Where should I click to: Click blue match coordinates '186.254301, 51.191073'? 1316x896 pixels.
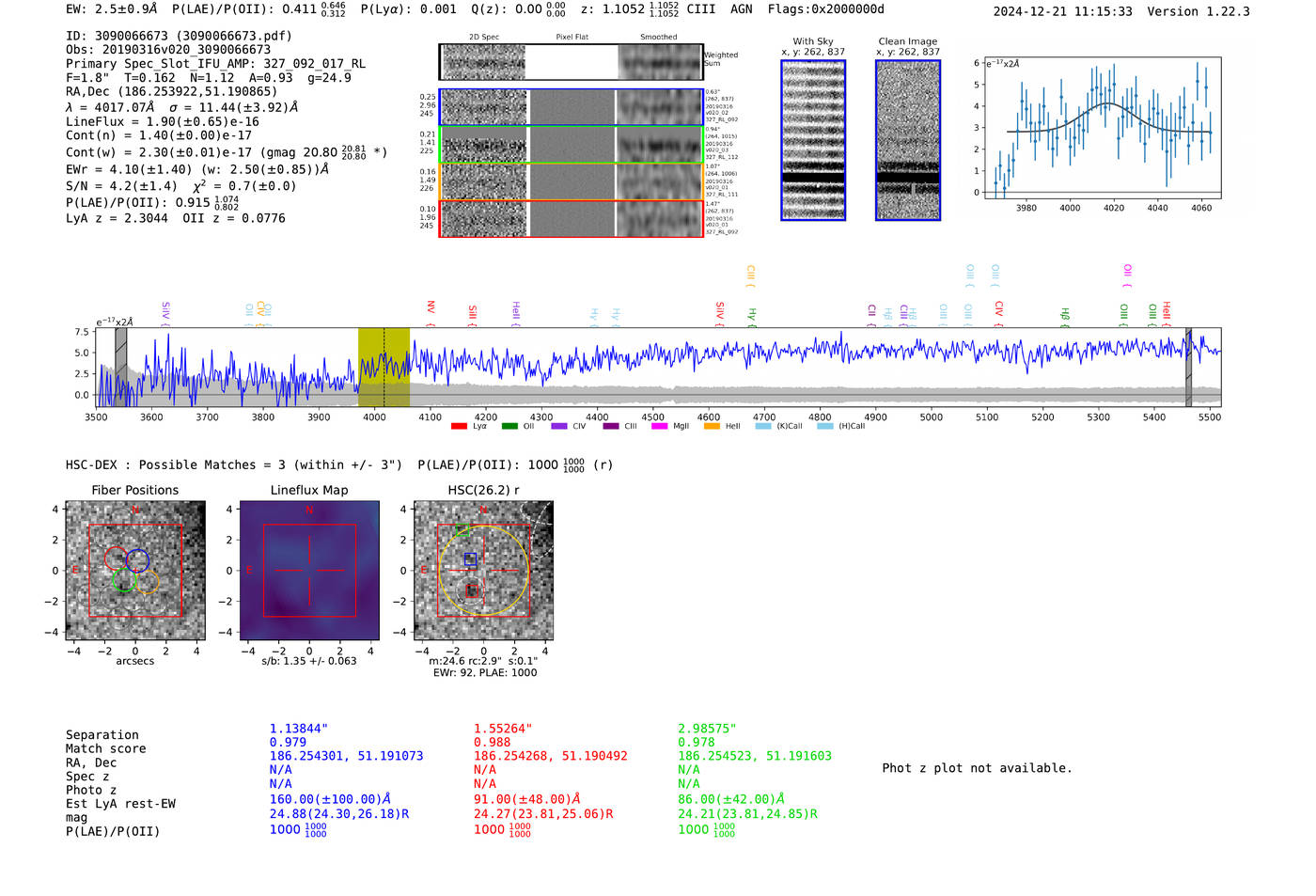[346, 756]
